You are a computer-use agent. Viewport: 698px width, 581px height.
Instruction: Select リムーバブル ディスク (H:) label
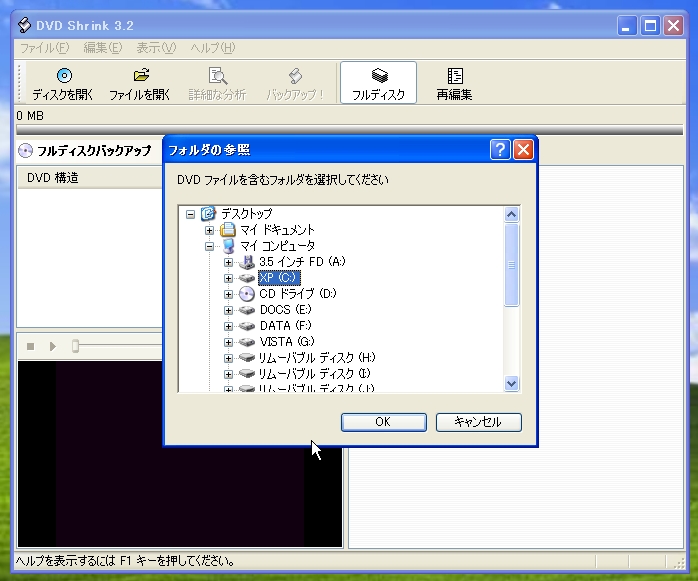(x=317, y=358)
